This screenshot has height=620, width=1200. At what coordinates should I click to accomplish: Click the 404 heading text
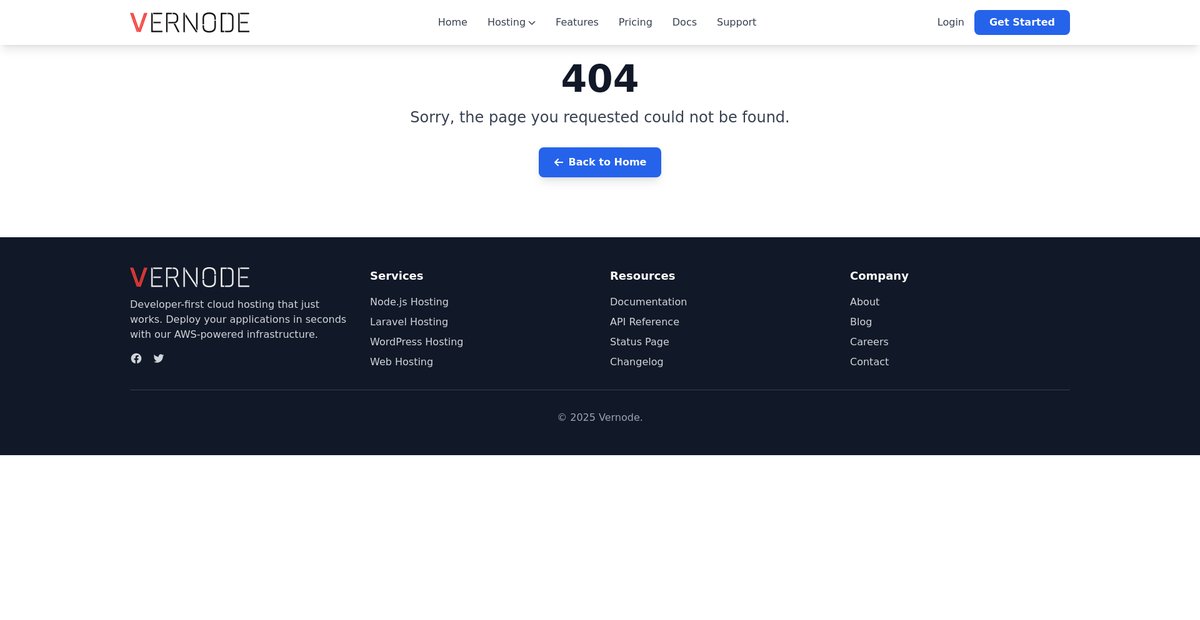[600, 79]
